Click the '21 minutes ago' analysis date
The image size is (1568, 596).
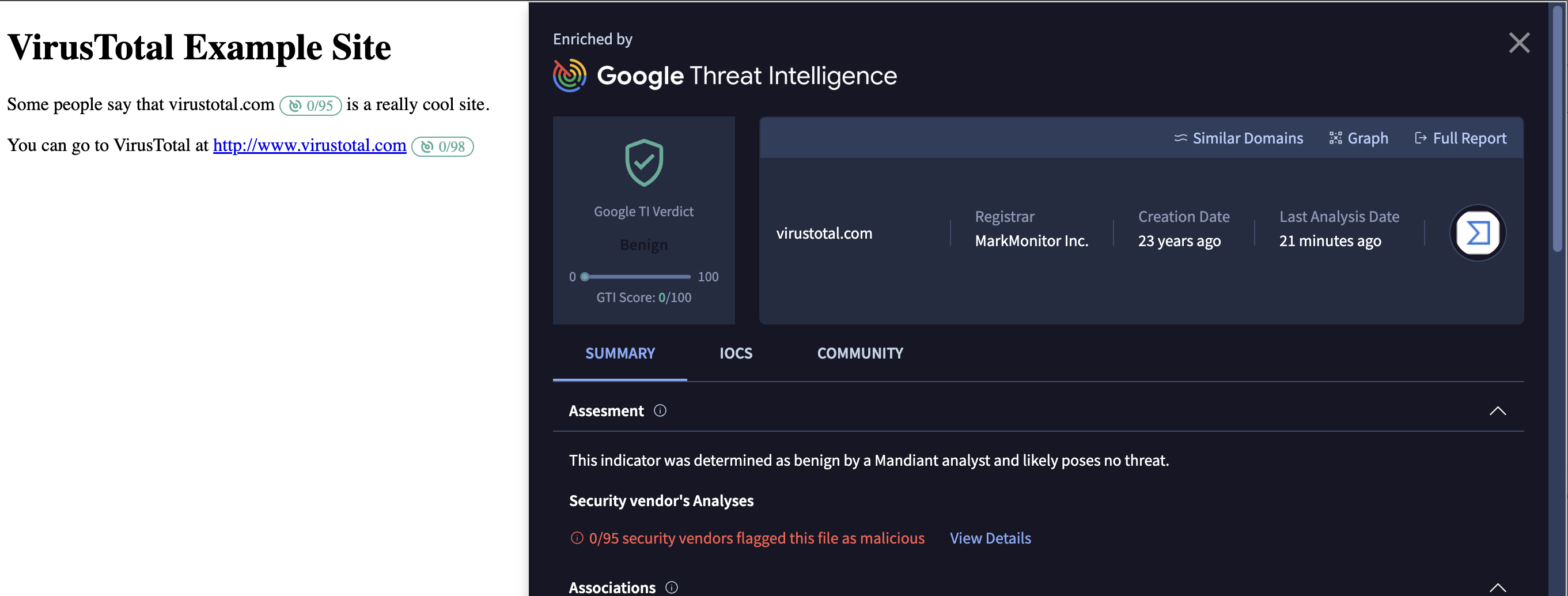click(1330, 241)
